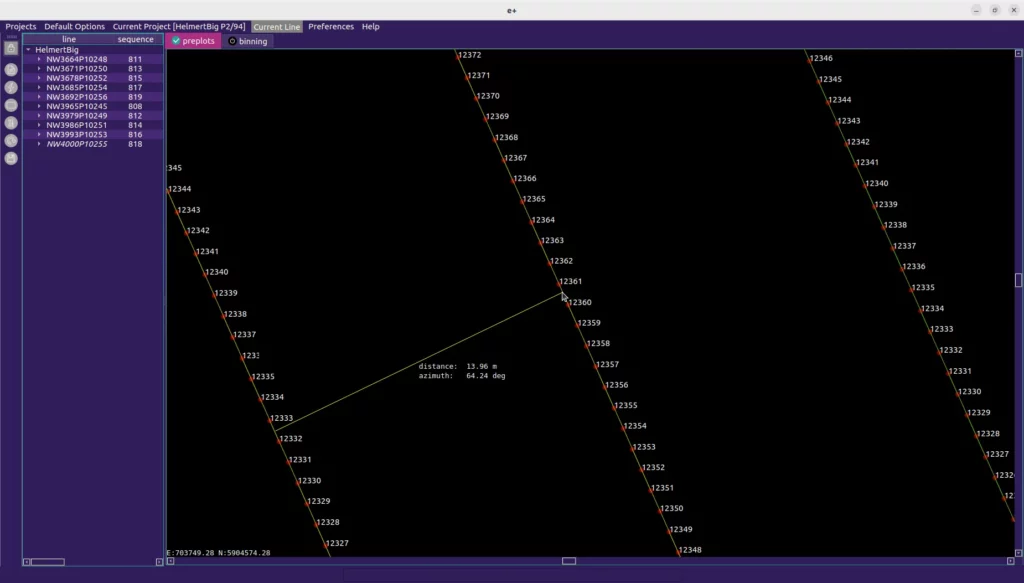Click the map scroll-down arrow at bottom right
This screenshot has width=1024, height=583.
pos(1018,552)
